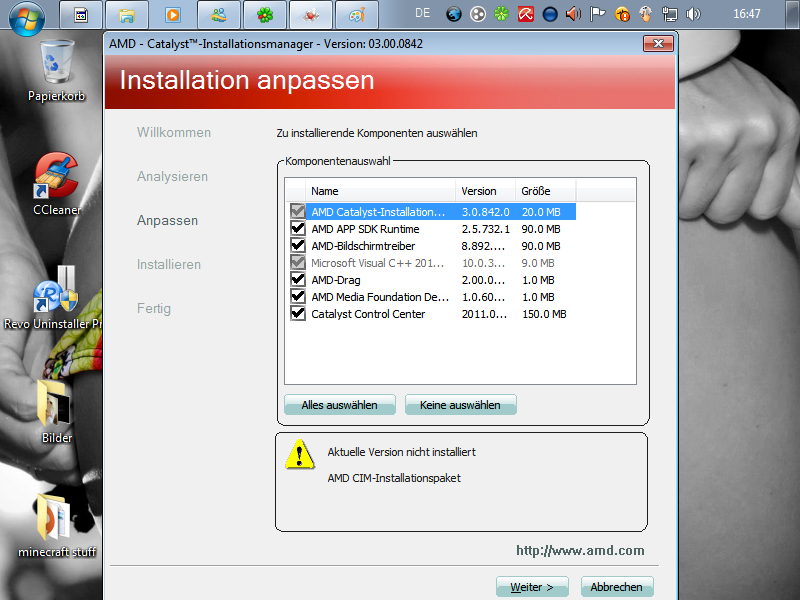
Task: Open Action Center flag tray icon
Action: click(597, 14)
